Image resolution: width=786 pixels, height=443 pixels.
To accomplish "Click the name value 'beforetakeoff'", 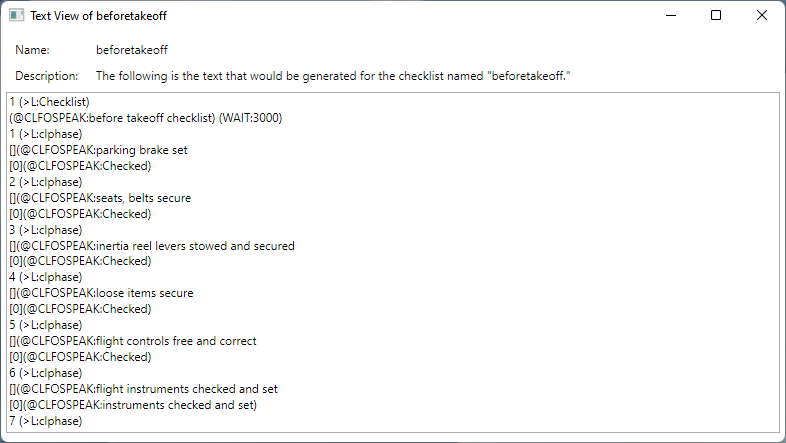I will [132, 50].
